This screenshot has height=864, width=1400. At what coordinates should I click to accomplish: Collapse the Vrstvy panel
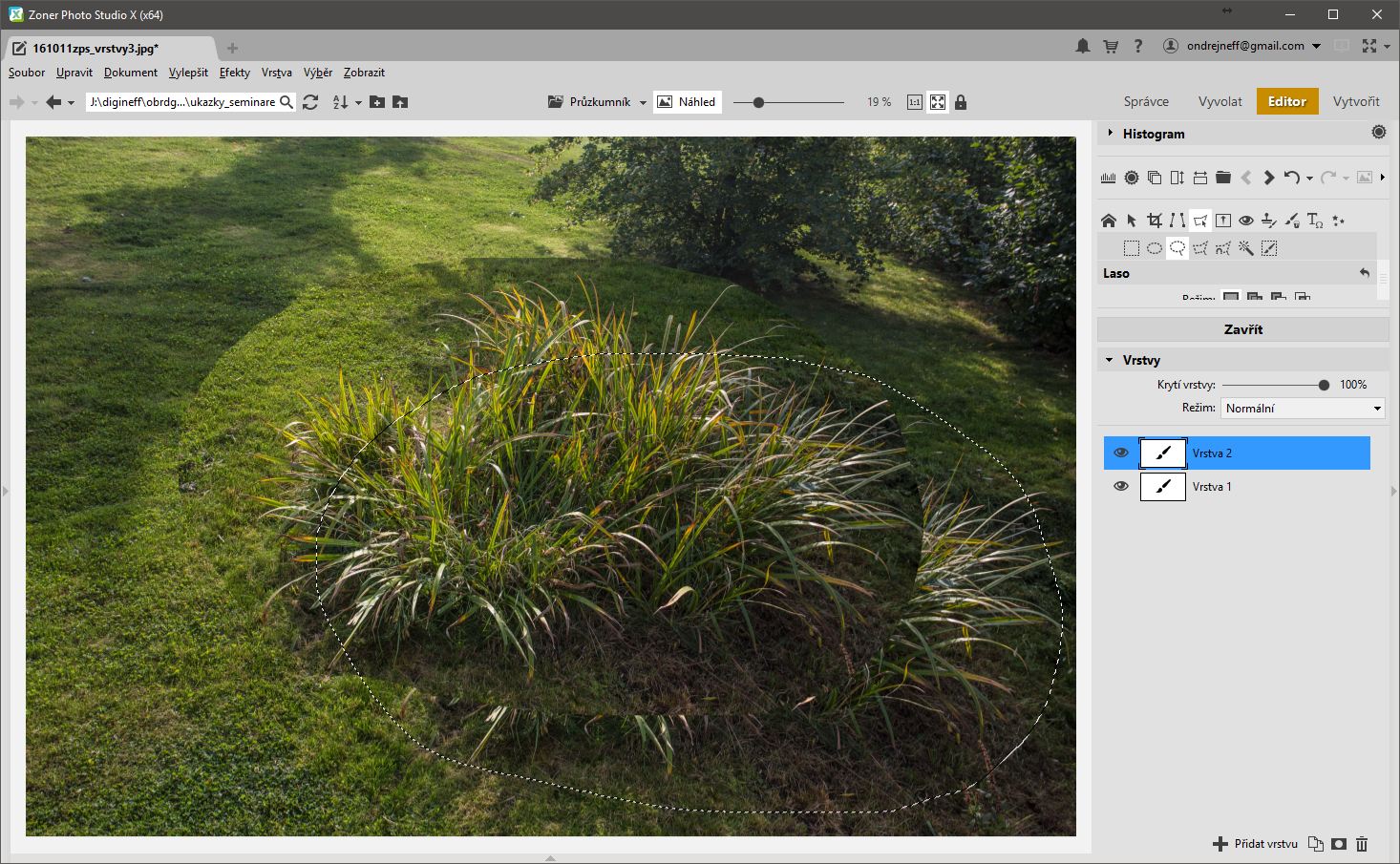(x=1110, y=360)
